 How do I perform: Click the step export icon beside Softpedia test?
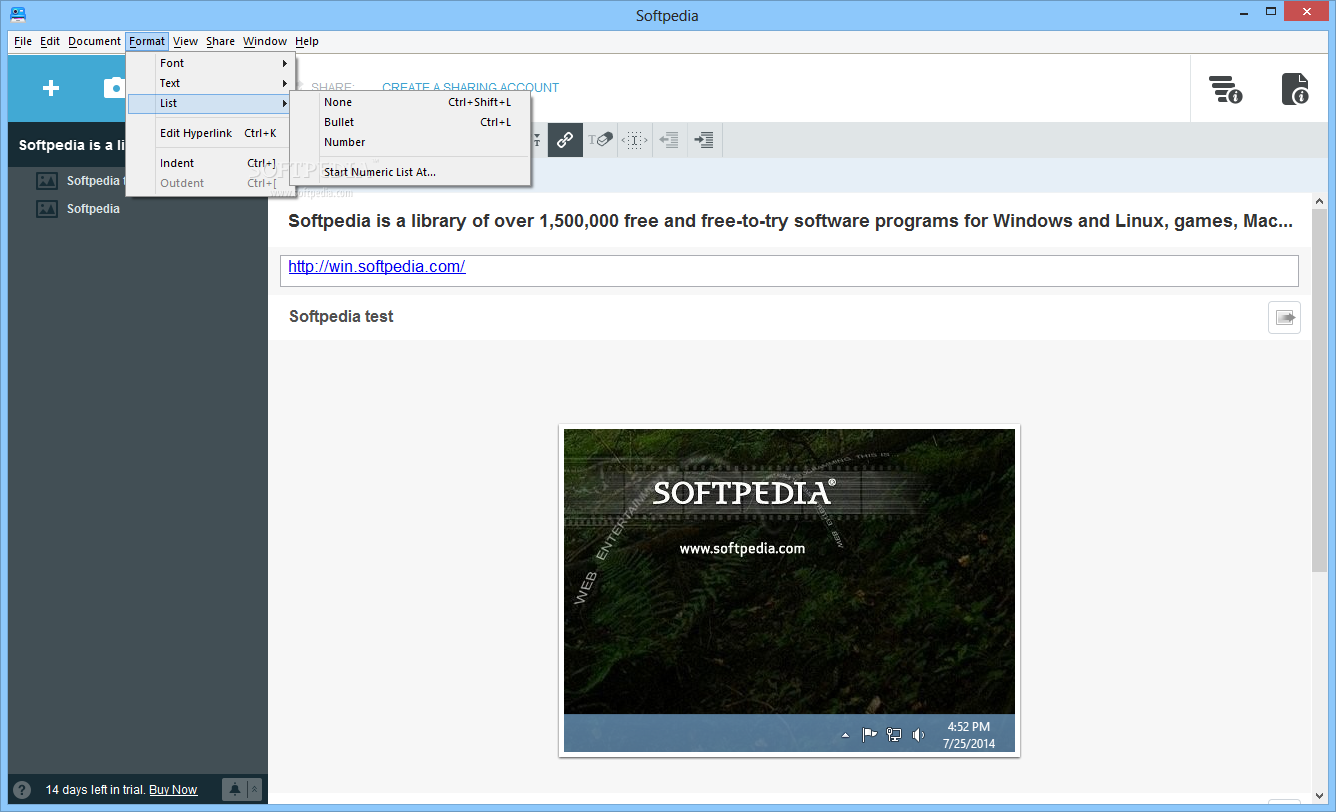pos(1285,317)
